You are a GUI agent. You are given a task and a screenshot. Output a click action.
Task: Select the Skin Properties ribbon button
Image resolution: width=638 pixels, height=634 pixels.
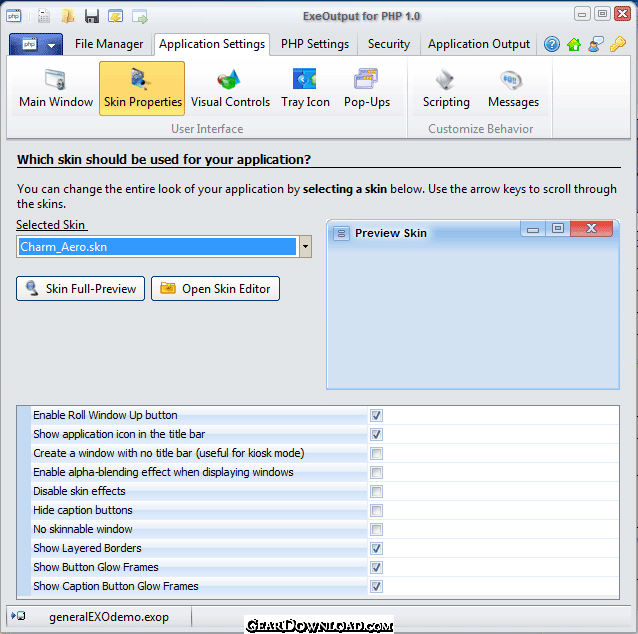142,88
